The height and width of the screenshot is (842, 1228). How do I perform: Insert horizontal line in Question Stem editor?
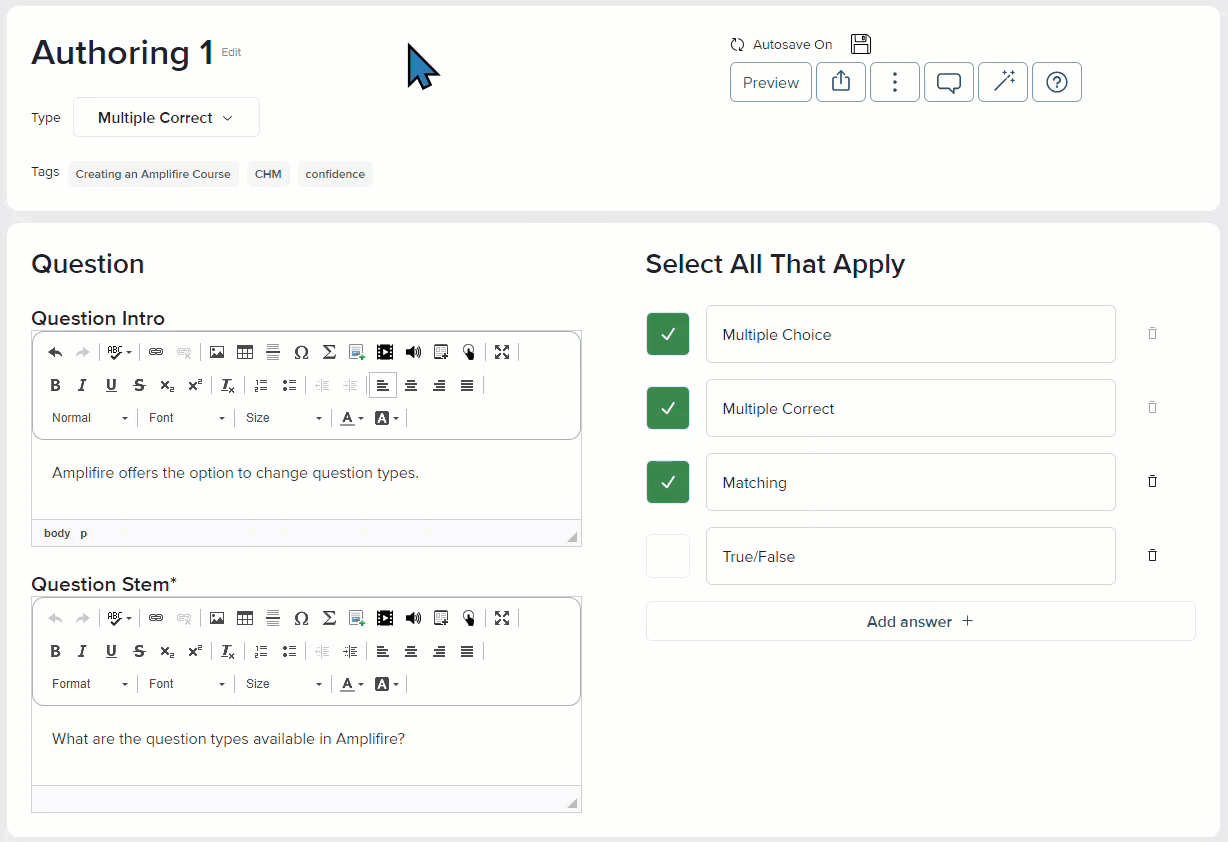click(x=272, y=618)
